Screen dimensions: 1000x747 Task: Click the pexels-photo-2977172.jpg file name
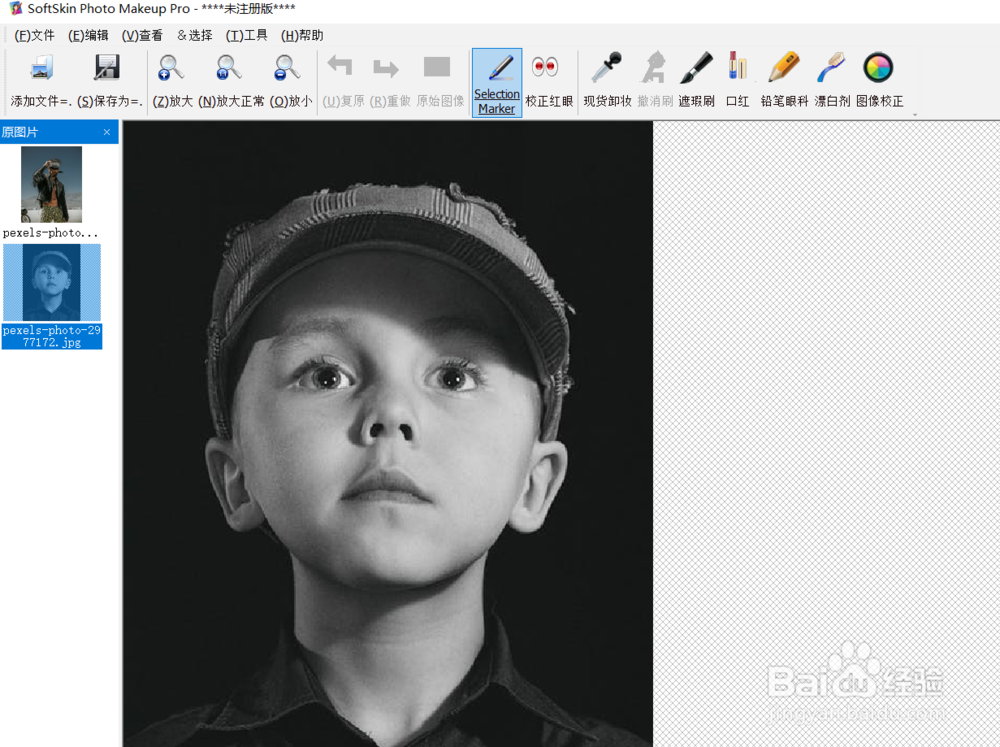[52, 336]
